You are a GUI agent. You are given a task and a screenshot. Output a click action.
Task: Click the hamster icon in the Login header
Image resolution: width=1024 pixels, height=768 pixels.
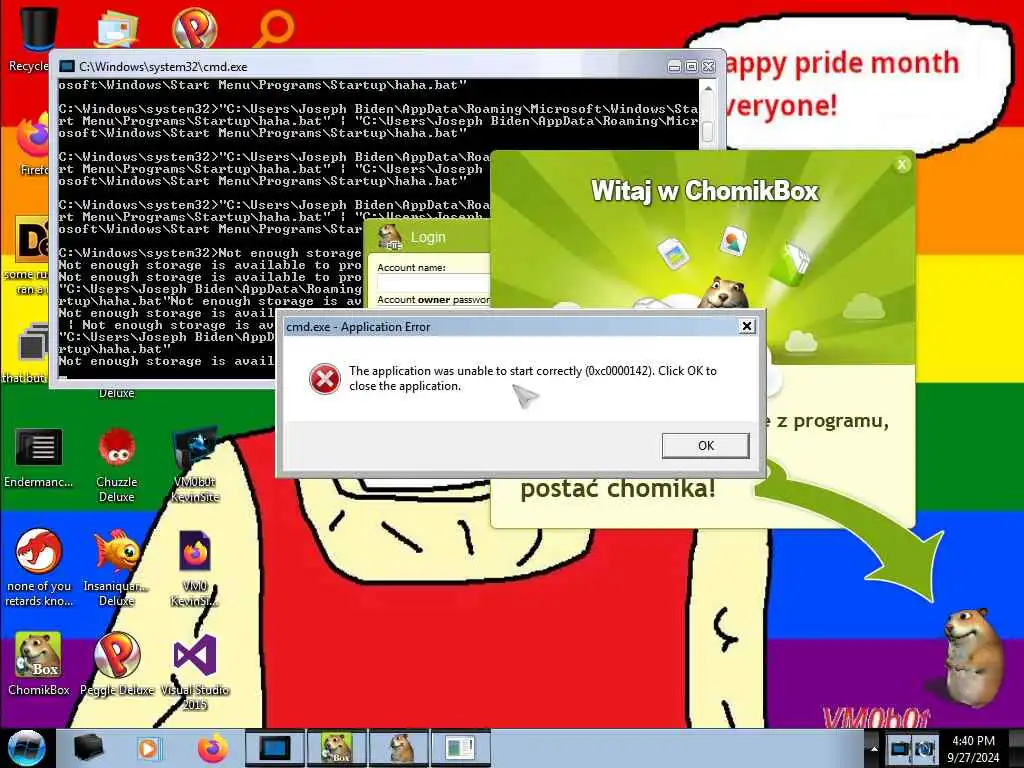pos(391,238)
